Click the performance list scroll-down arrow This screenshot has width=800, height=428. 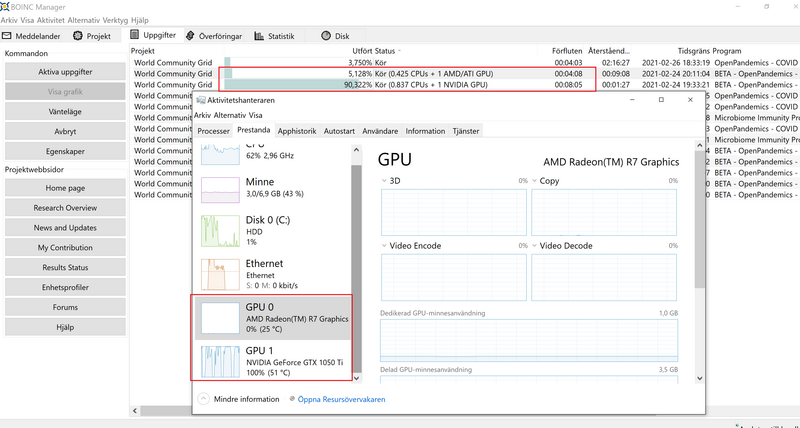pos(357,378)
